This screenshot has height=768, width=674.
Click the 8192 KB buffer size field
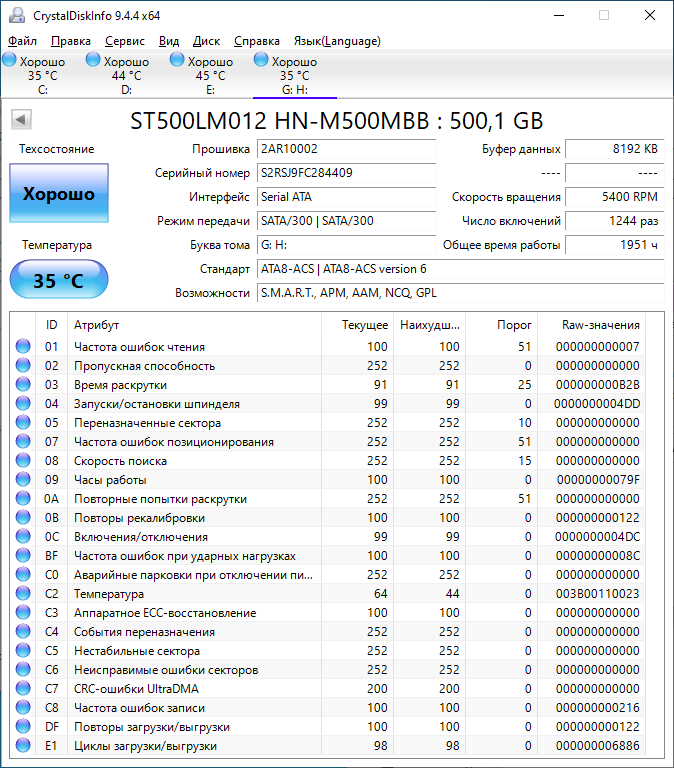pos(614,149)
